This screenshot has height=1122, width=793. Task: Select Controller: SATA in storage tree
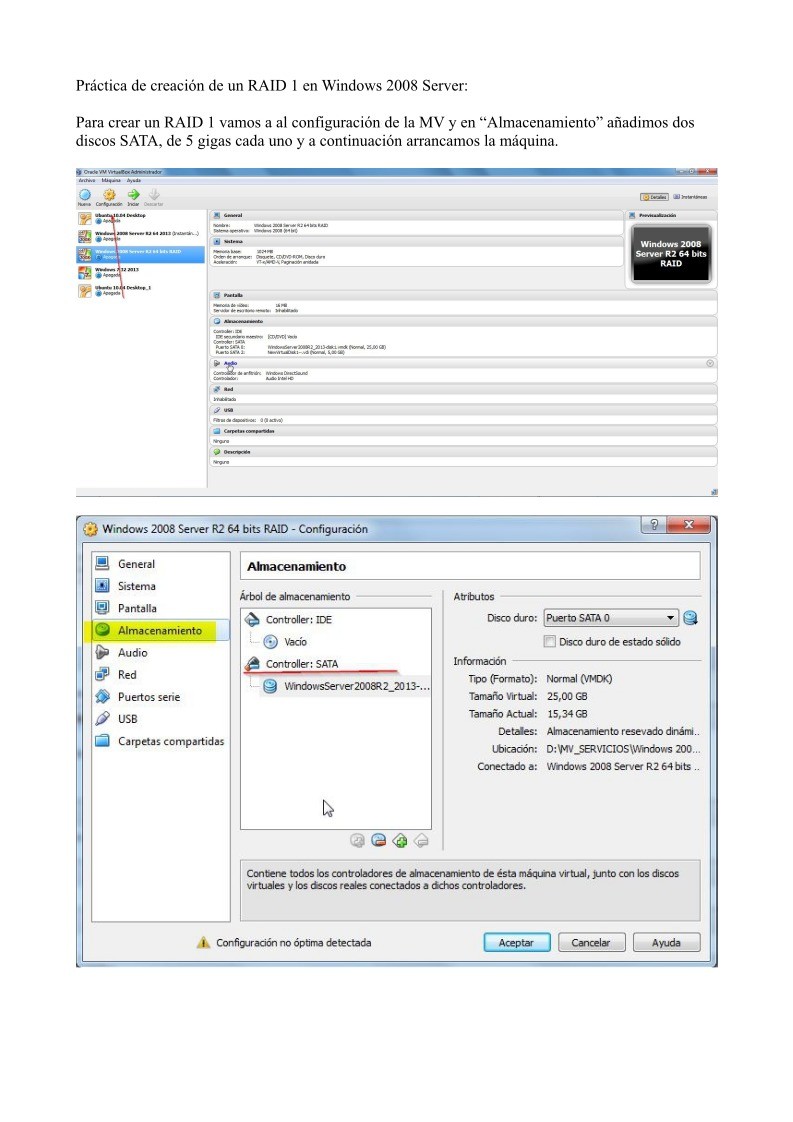(301, 664)
